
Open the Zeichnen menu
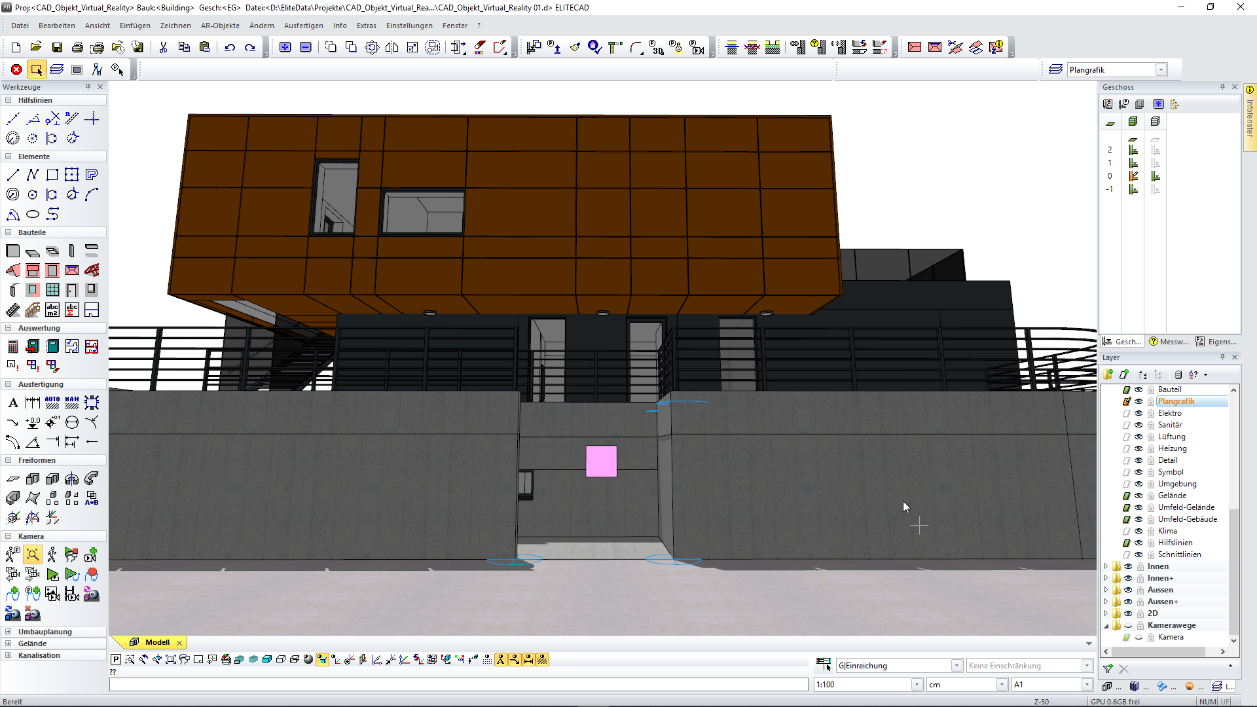(x=175, y=25)
